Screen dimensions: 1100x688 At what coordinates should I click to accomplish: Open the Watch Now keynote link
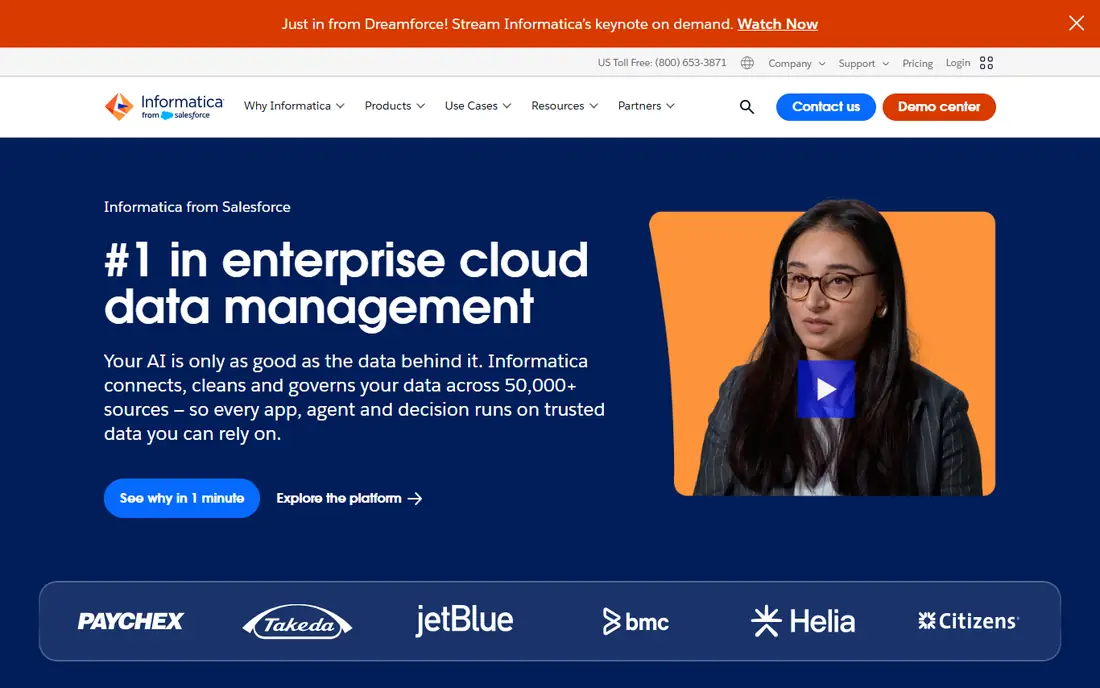tap(777, 24)
